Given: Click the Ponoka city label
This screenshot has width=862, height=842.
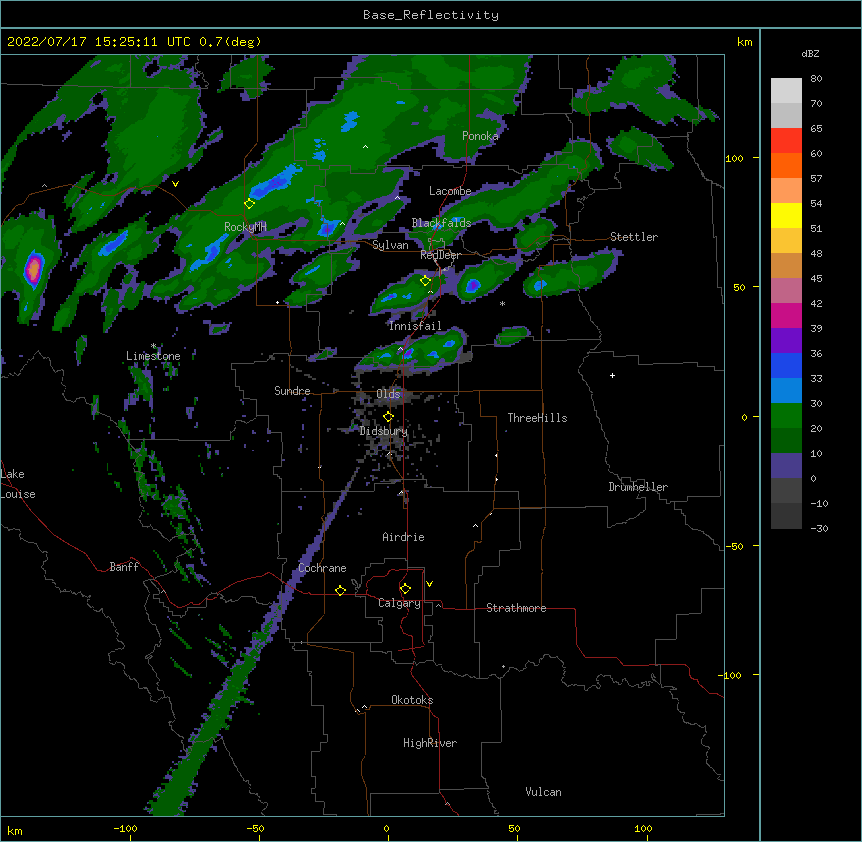Looking at the screenshot, I should [x=480, y=136].
